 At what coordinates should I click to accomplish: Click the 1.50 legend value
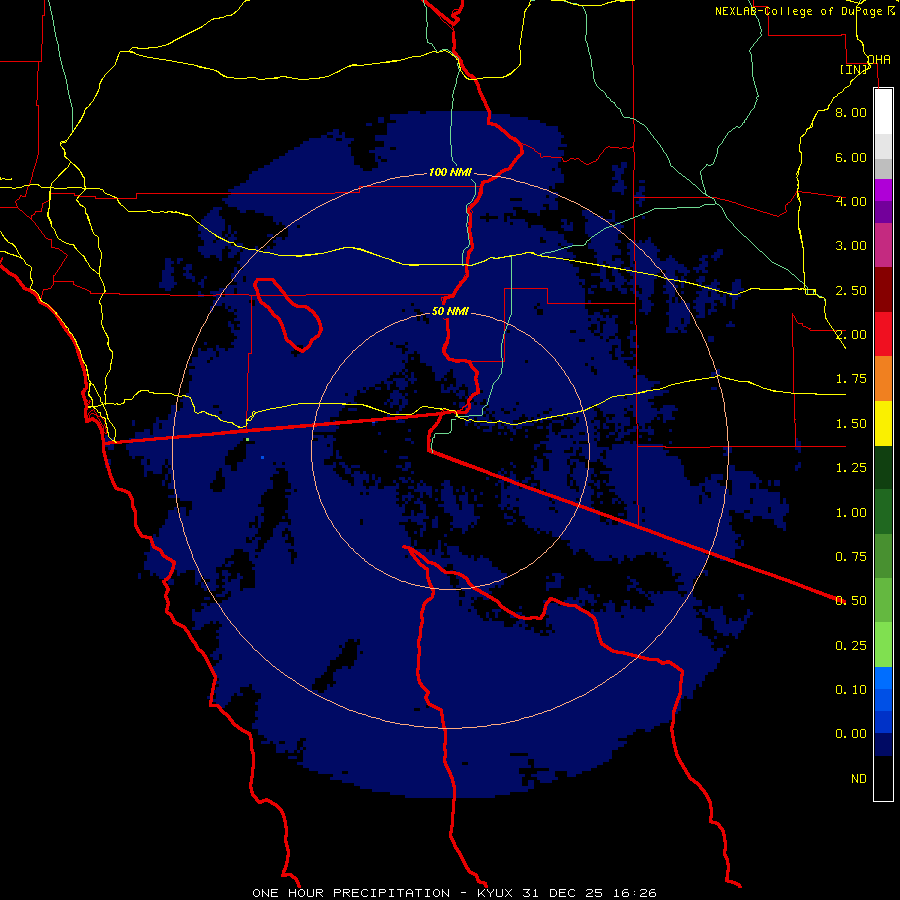851,424
